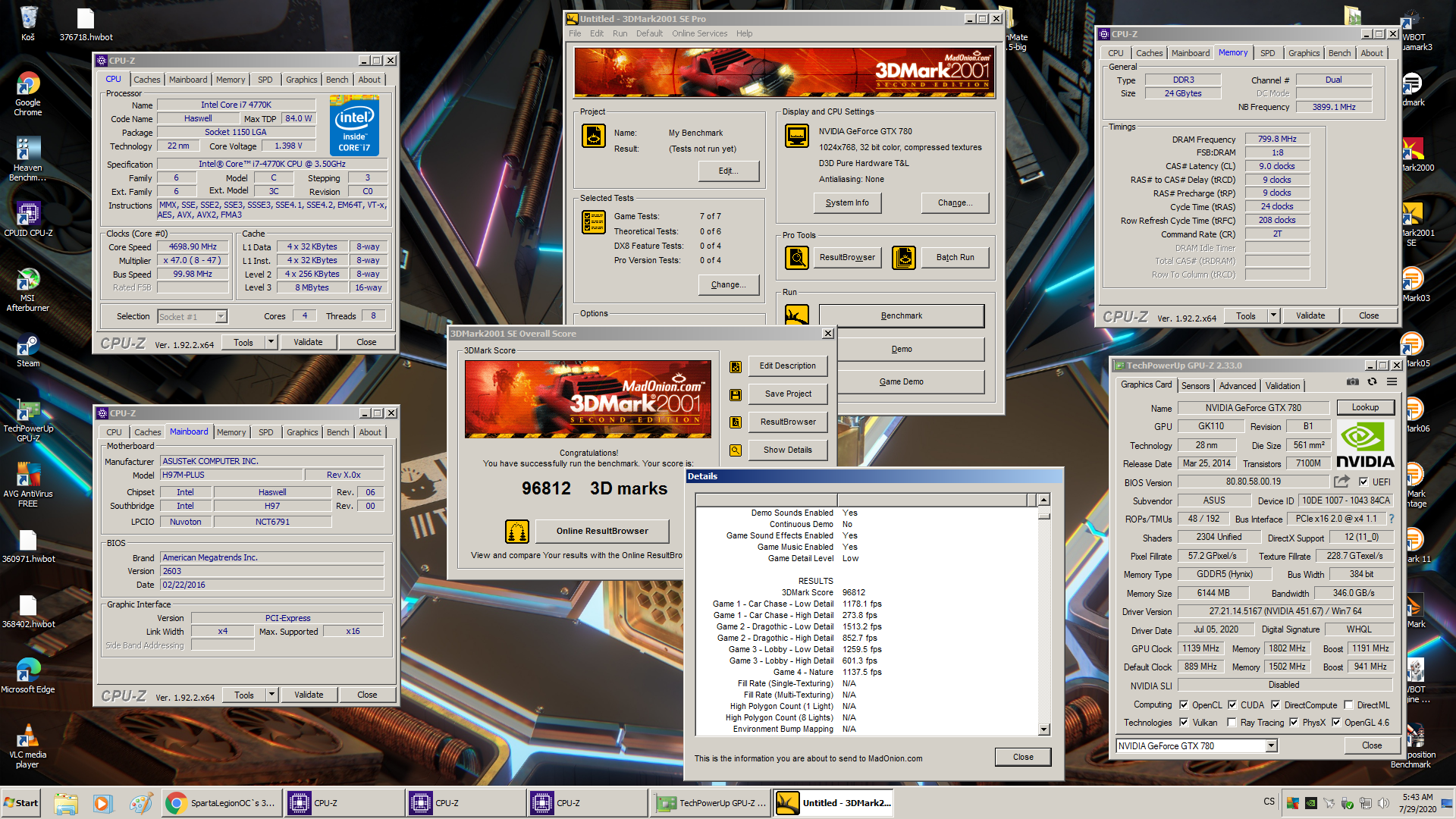Launch Microsoft Edge from the desktop

(28, 675)
